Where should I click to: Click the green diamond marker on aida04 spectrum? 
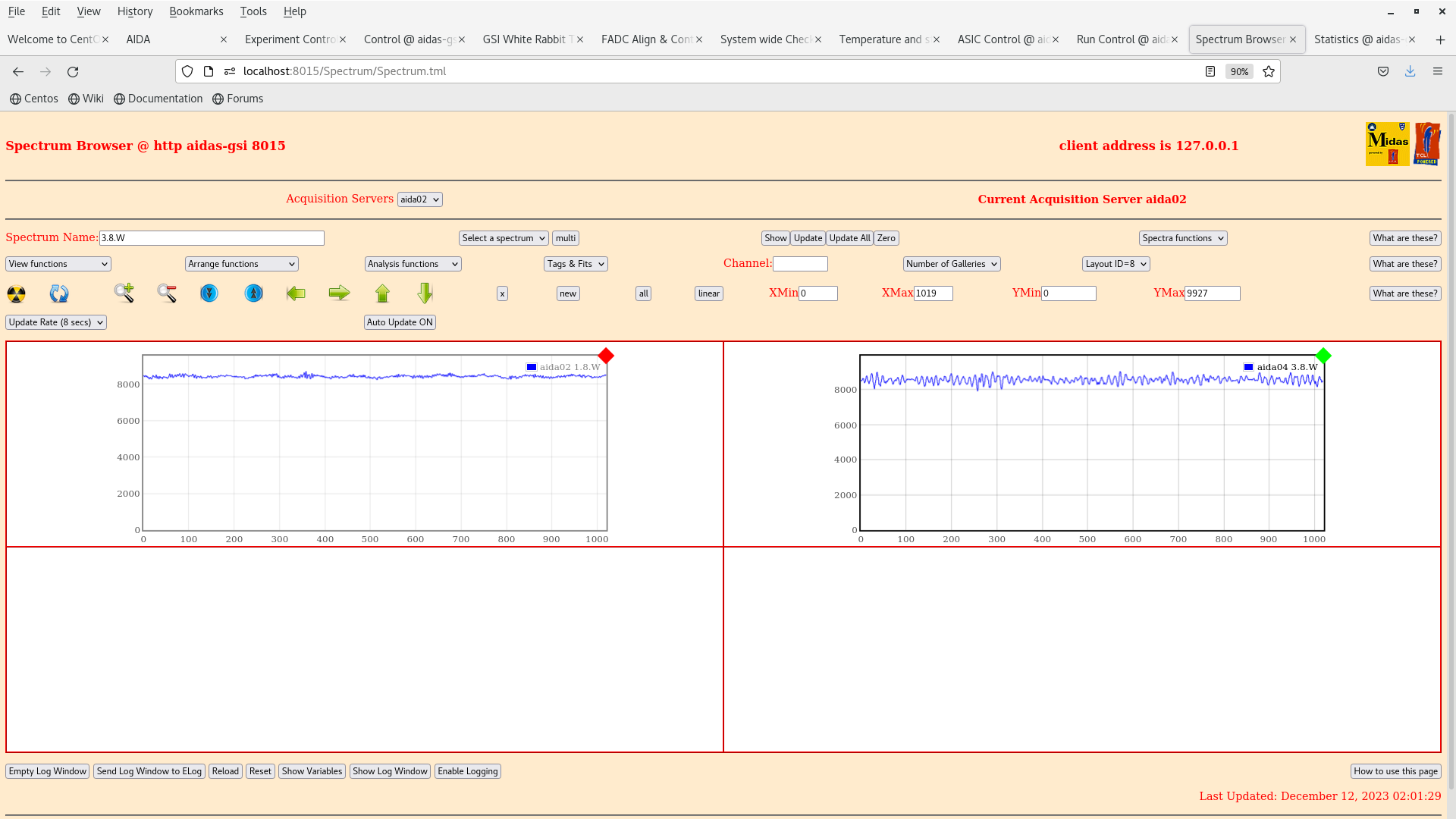point(1323,355)
